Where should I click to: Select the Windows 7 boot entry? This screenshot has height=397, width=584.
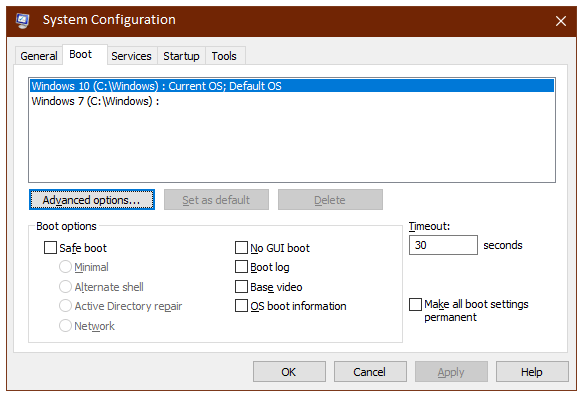tap(292, 101)
